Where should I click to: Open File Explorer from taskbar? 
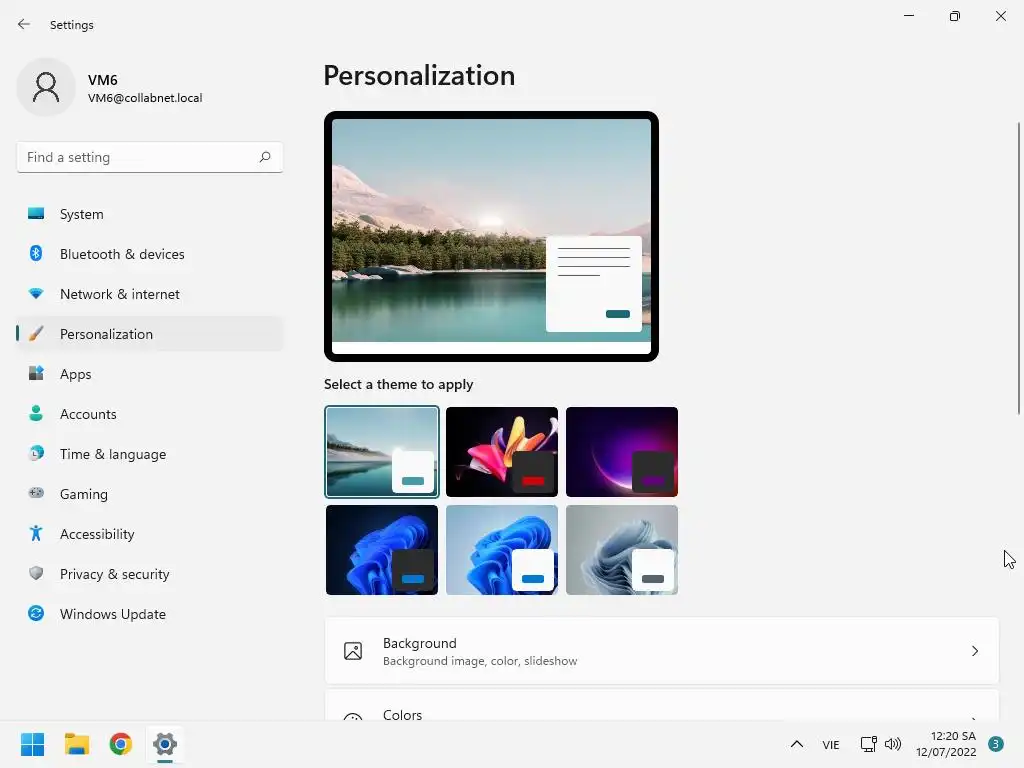pyautogui.click(x=77, y=744)
